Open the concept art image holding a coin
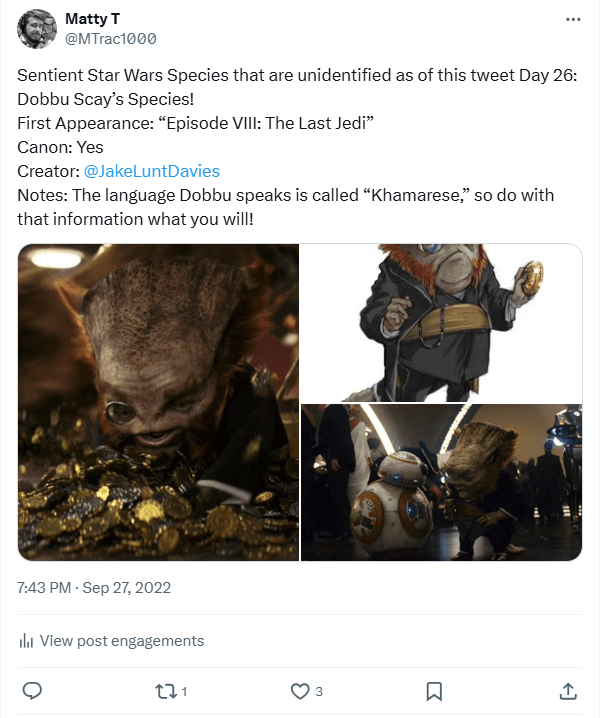This screenshot has width=601, height=718. [441, 322]
